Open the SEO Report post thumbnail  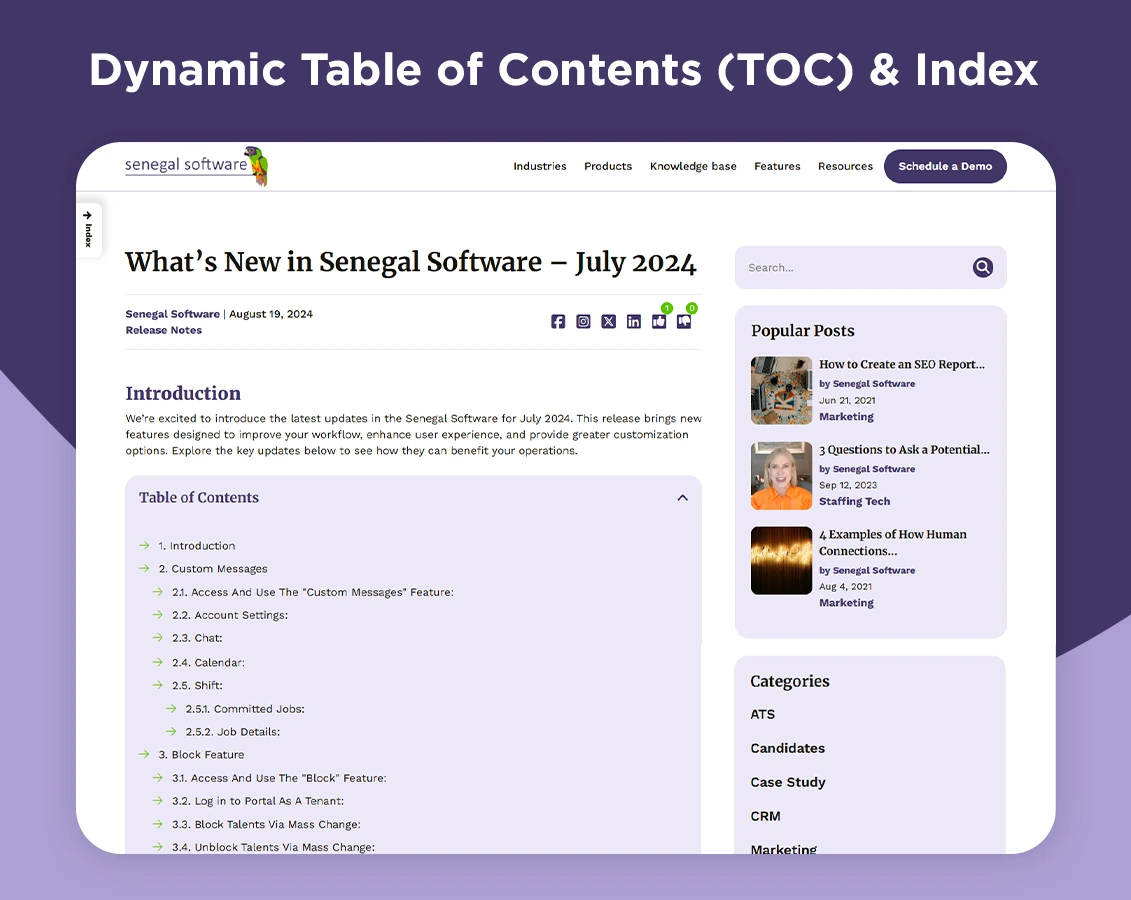pos(781,390)
